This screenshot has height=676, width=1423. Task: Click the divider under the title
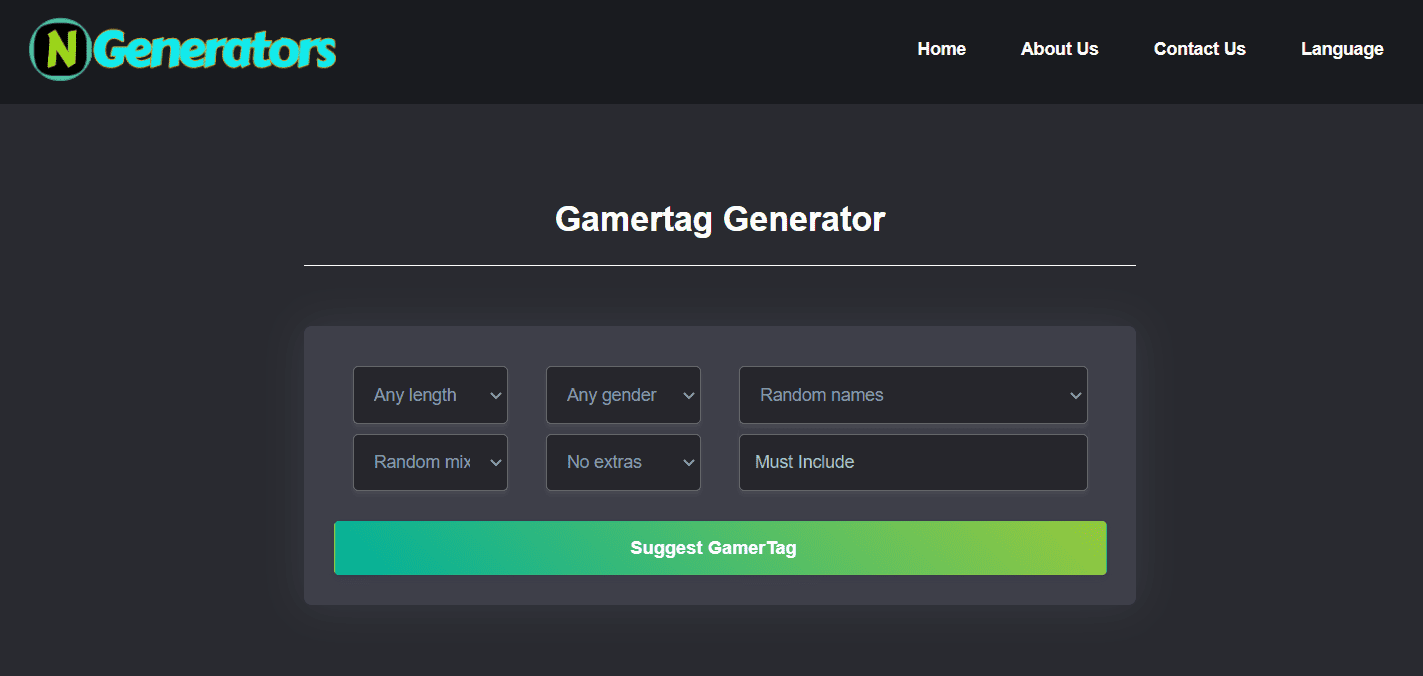(x=719, y=264)
